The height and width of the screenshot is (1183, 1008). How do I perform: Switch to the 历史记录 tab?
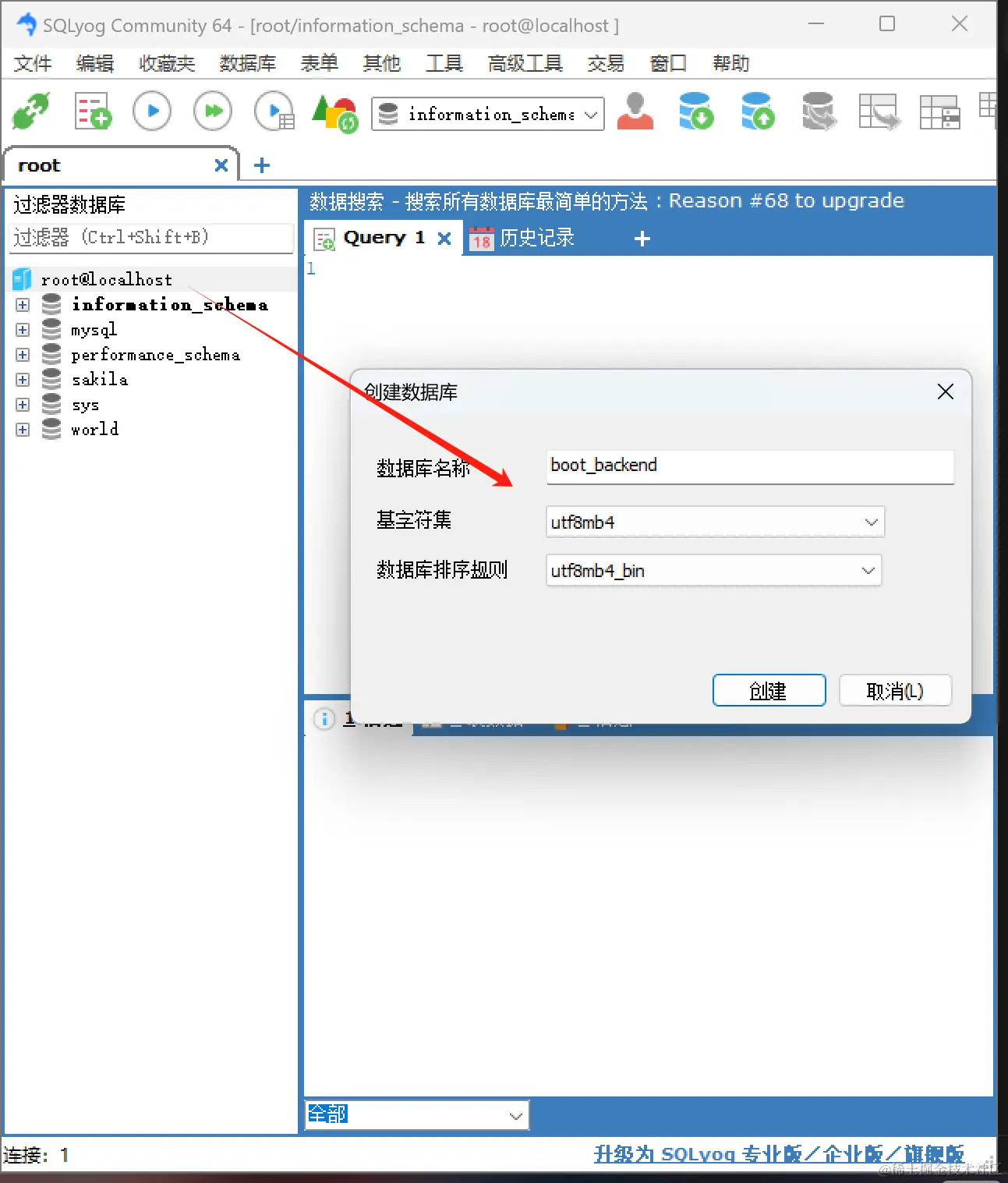(x=522, y=238)
